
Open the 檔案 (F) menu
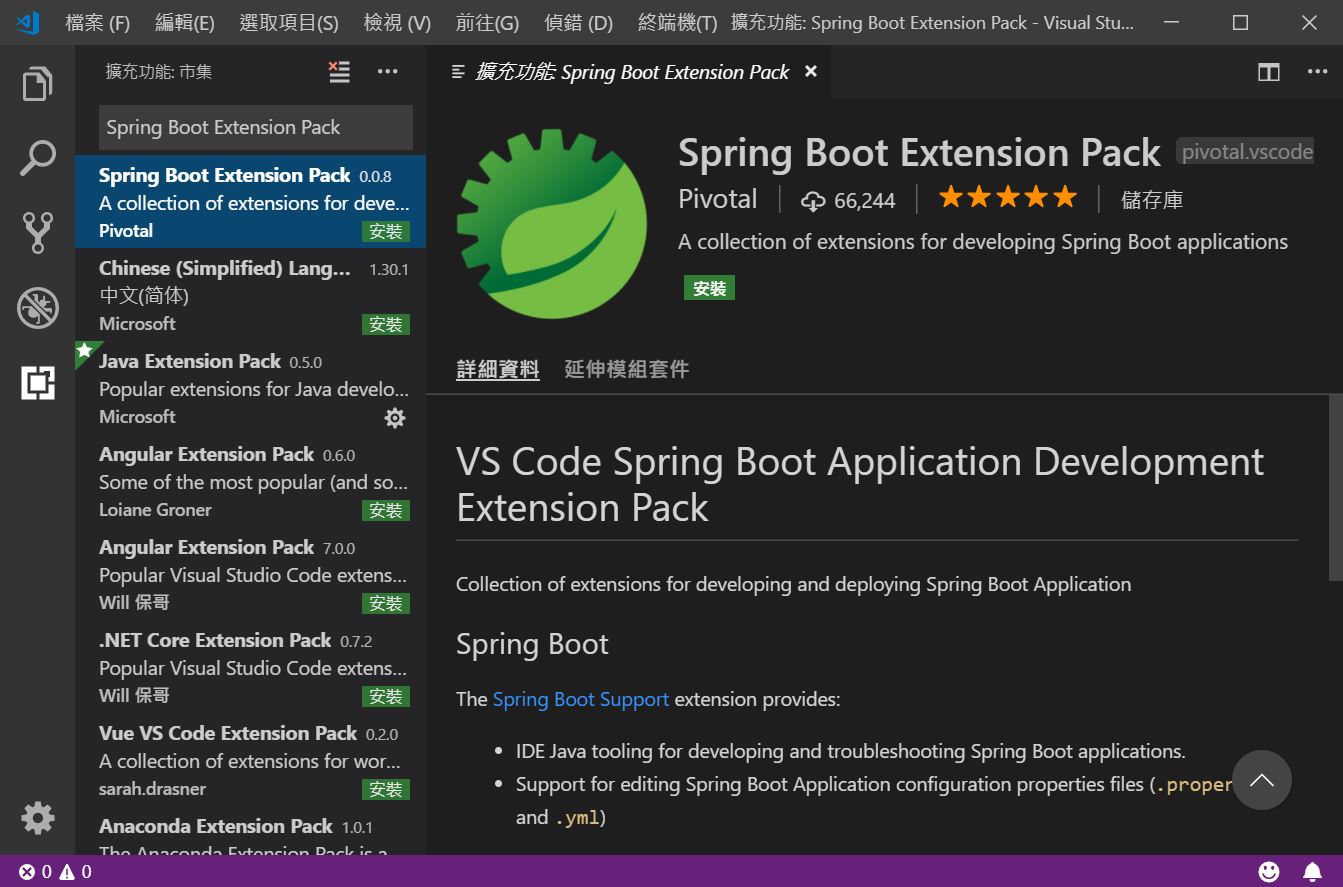click(x=98, y=22)
